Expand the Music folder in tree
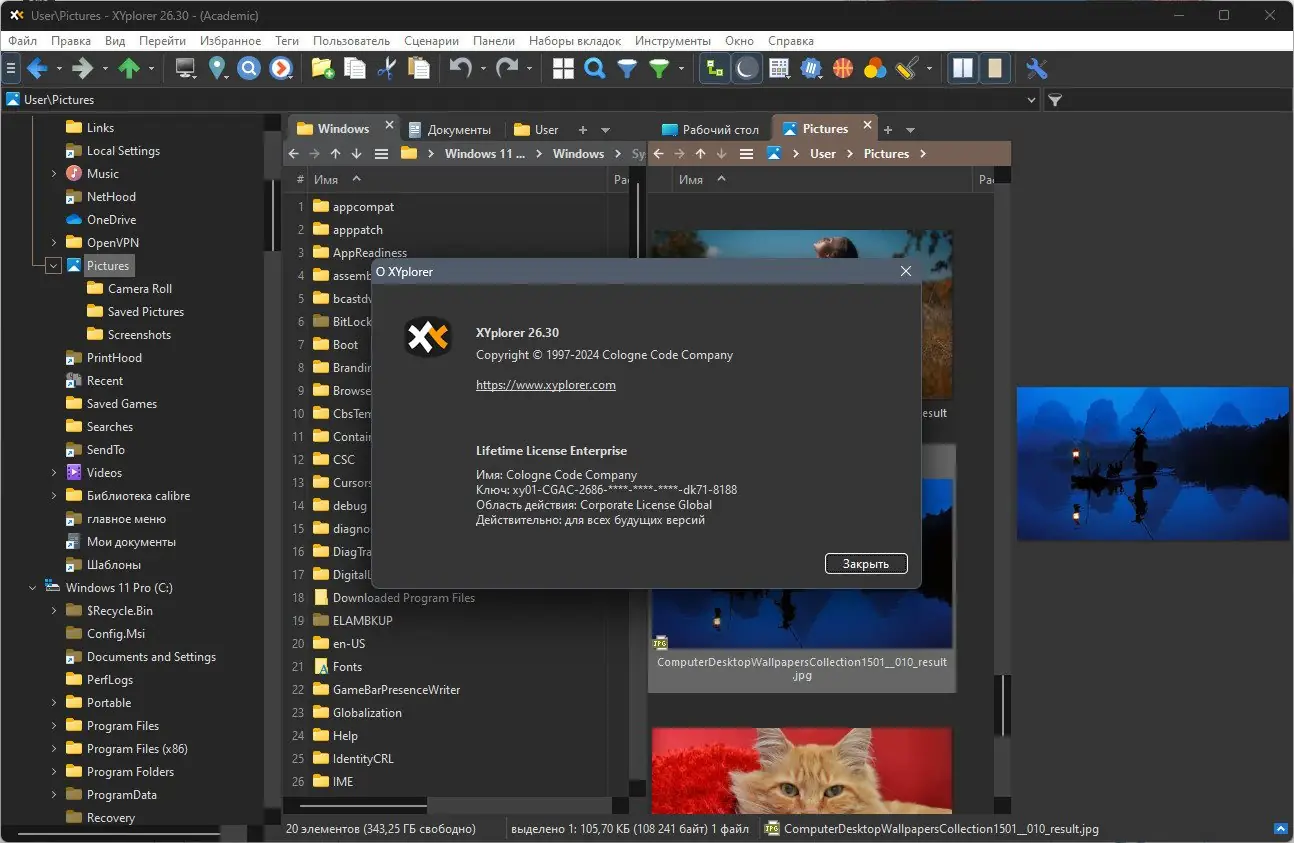1294x843 pixels. pyautogui.click(x=54, y=174)
